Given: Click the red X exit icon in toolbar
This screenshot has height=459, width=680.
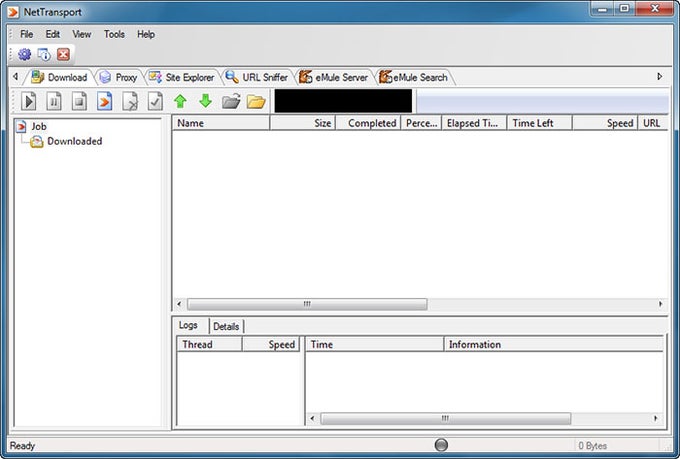Looking at the screenshot, I should click(63, 54).
